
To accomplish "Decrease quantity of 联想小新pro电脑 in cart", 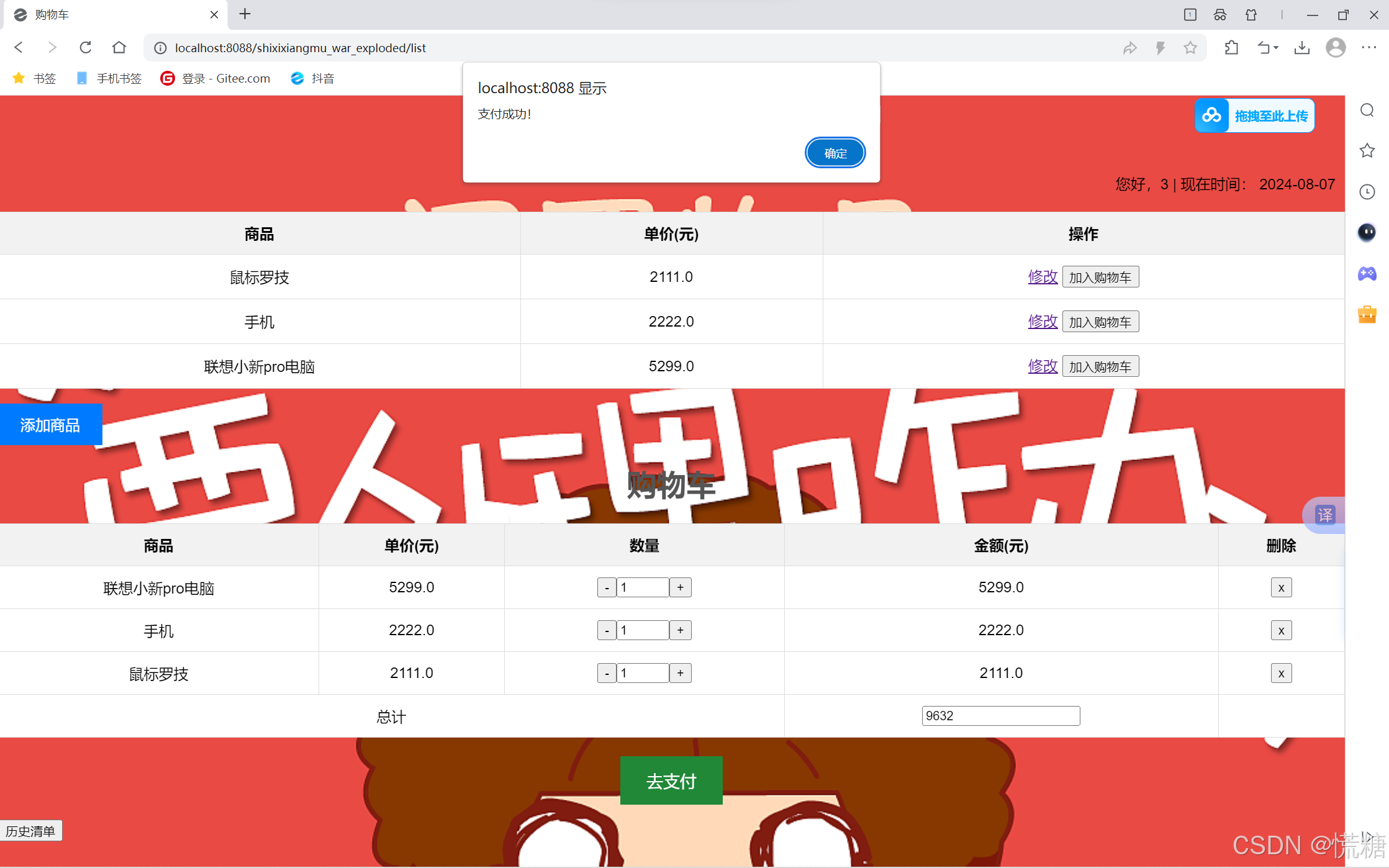I will [607, 587].
